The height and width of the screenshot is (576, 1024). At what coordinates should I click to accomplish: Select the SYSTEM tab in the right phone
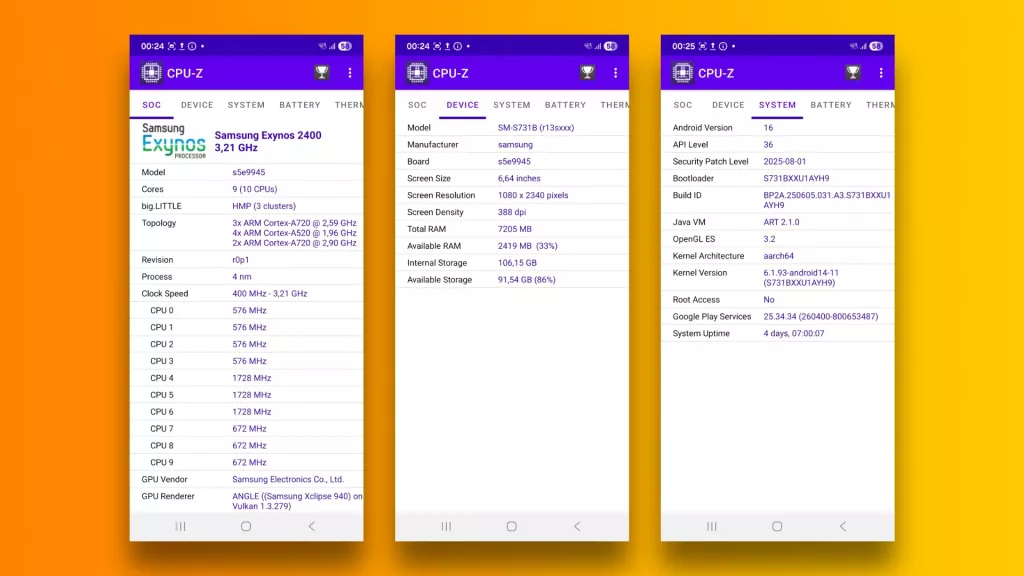777,105
